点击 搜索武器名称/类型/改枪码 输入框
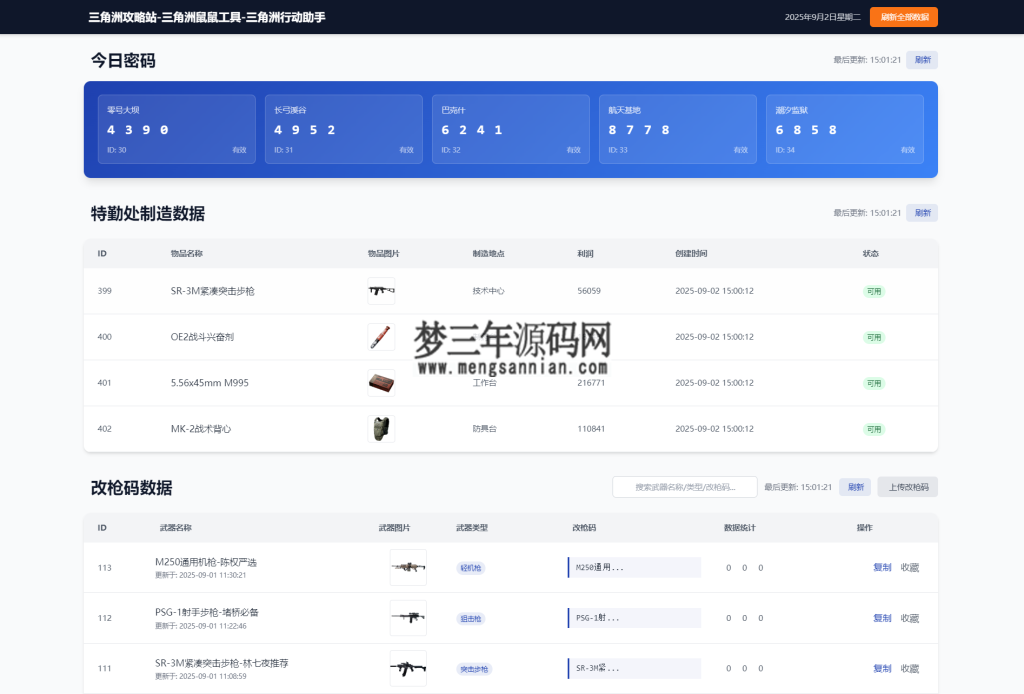This screenshot has height=694, width=1024. [x=685, y=487]
